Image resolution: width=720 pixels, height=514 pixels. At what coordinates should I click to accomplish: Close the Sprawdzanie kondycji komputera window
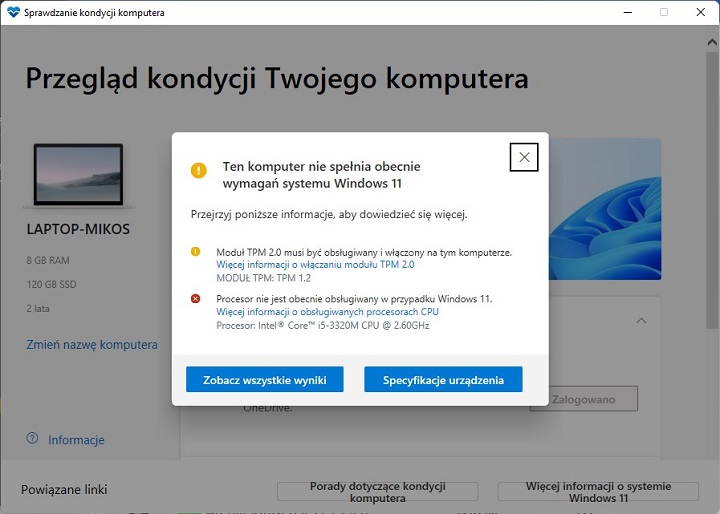[x=701, y=12]
